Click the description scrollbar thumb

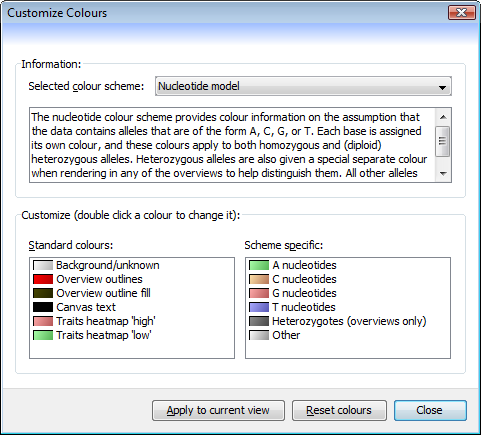443,141
